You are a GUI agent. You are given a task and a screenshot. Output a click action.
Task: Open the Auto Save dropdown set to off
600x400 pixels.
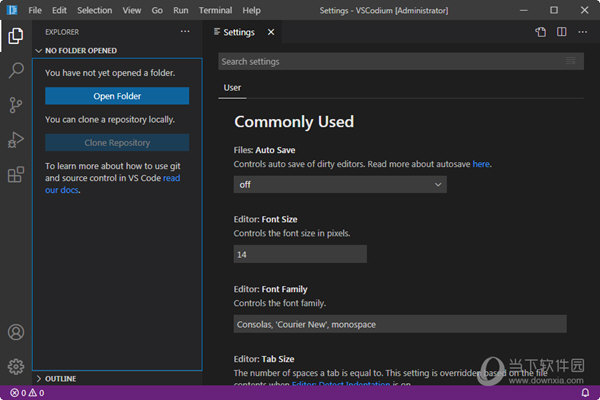(340, 184)
